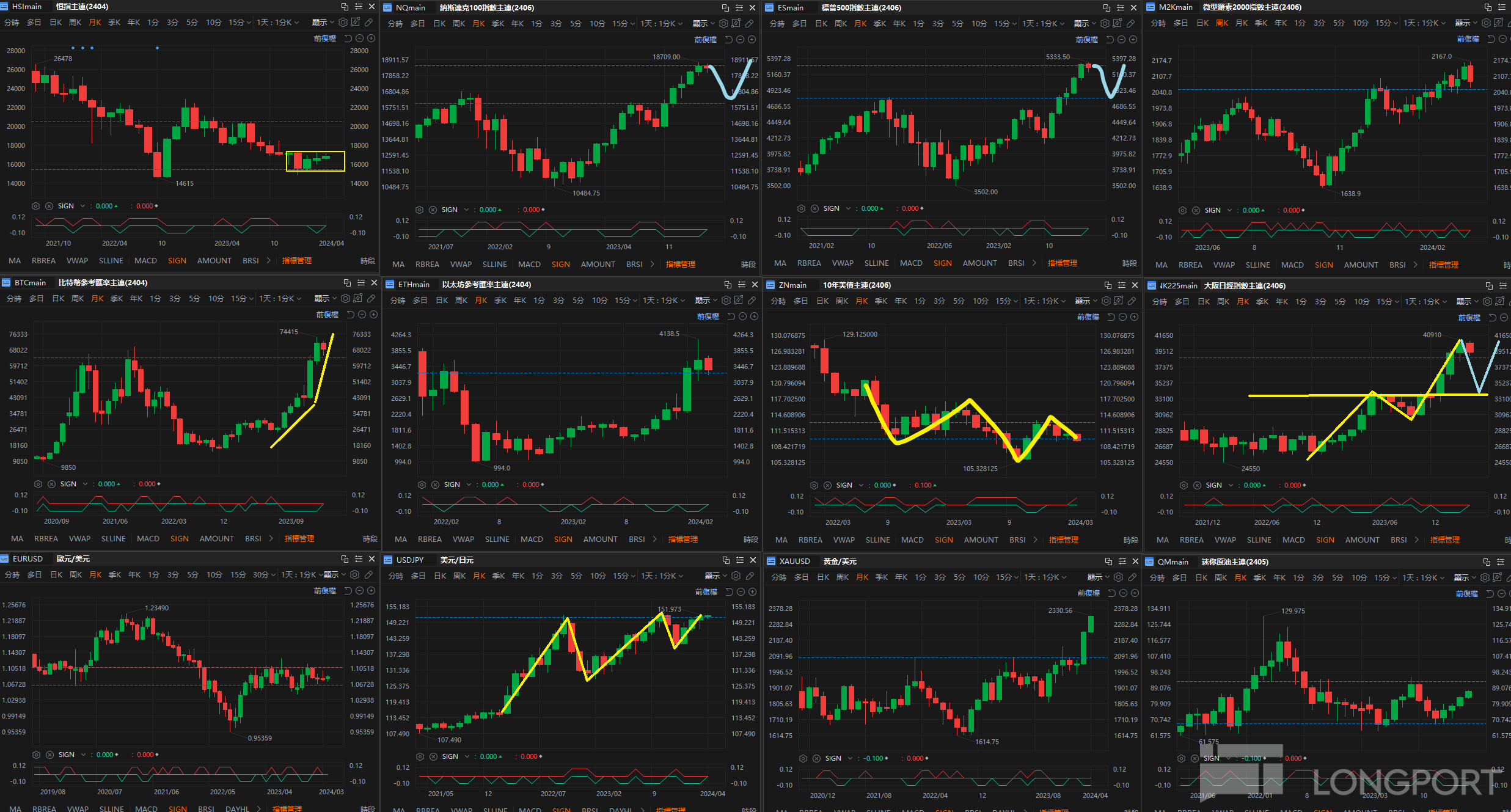Toggle 前復權 adjustment in EURUSD panel
The image size is (1511, 812).
pyautogui.click(x=325, y=591)
